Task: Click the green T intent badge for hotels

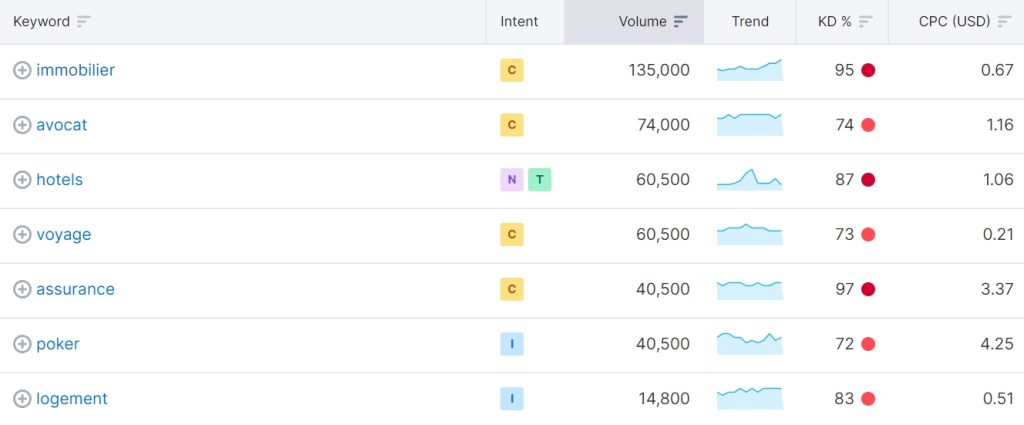Action: point(540,180)
